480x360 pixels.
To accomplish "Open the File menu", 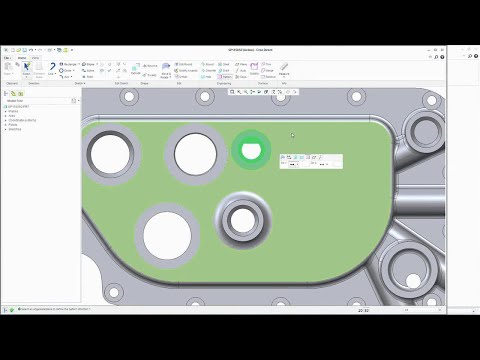I will point(7,58).
